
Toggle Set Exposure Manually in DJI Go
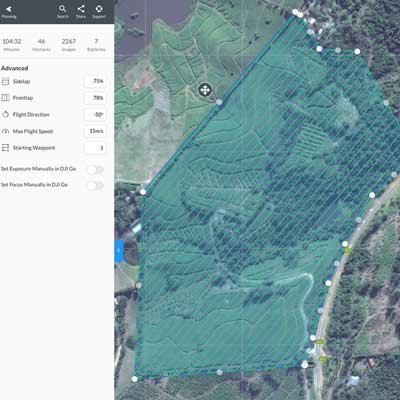(x=95, y=169)
